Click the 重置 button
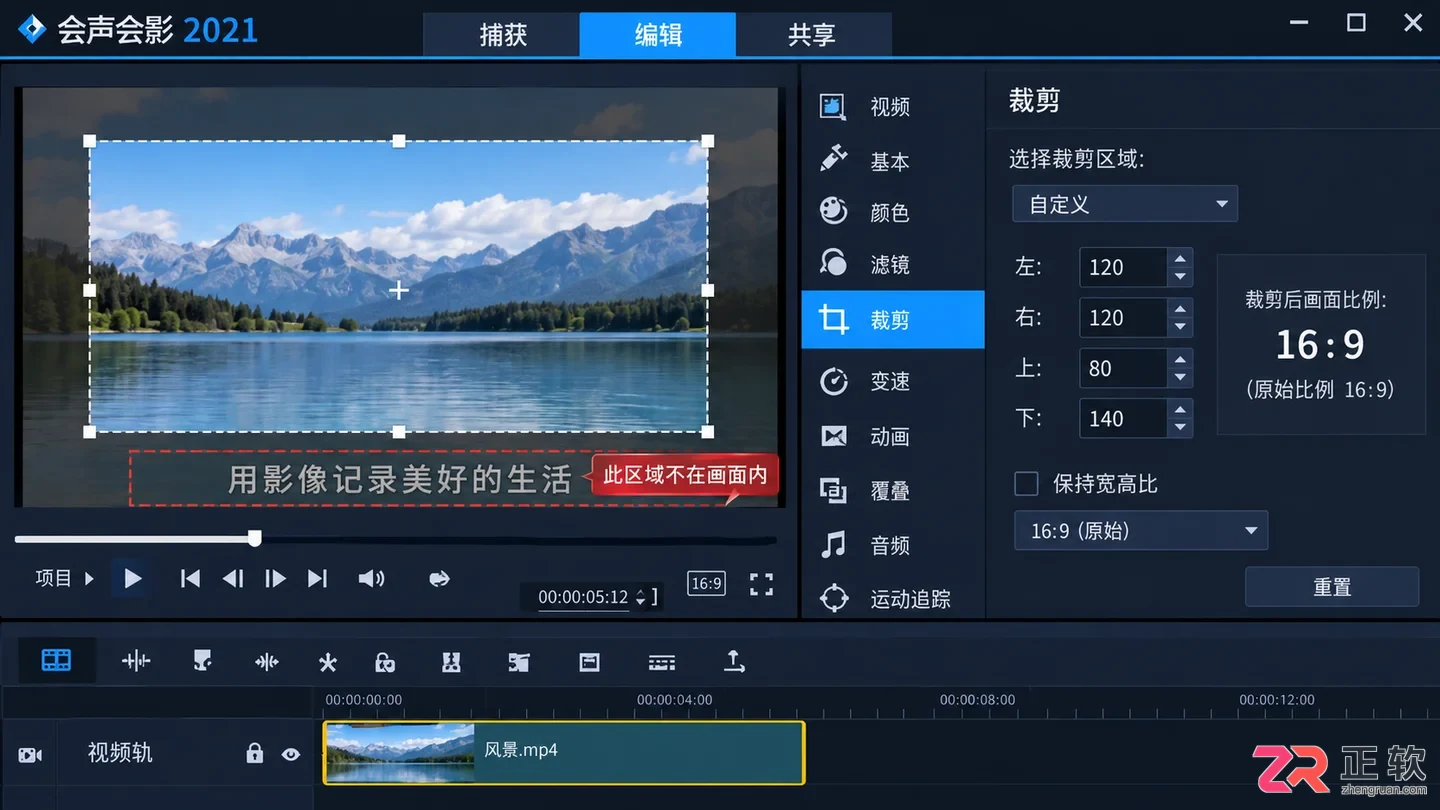The height and width of the screenshot is (810, 1440). click(1332, 587)
